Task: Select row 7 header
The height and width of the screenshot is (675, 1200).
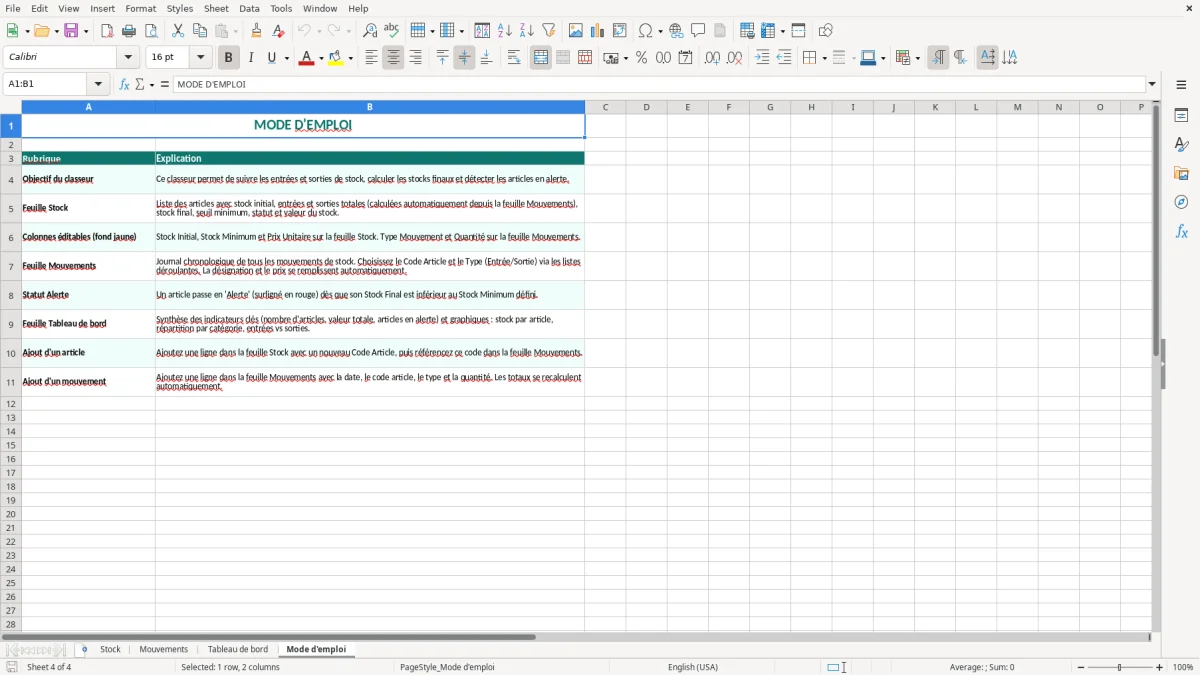Action: [x=11, y=266]
